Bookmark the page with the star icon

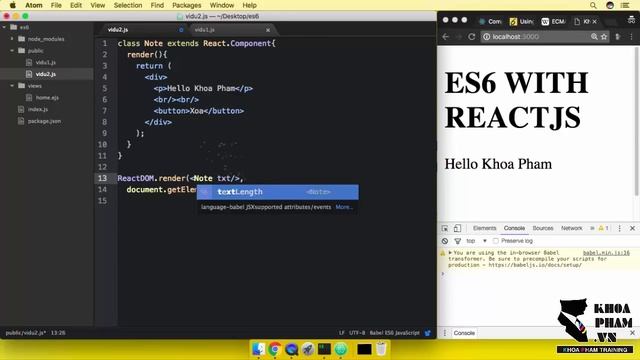point(604,37)
